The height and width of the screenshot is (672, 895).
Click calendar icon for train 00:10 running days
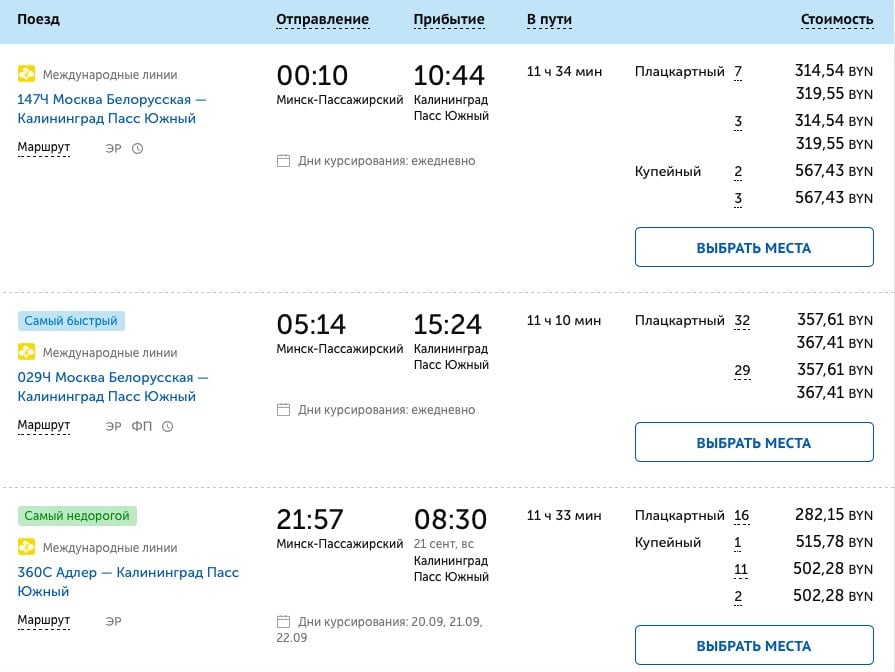pyautogui.click(x=283, y=161)
